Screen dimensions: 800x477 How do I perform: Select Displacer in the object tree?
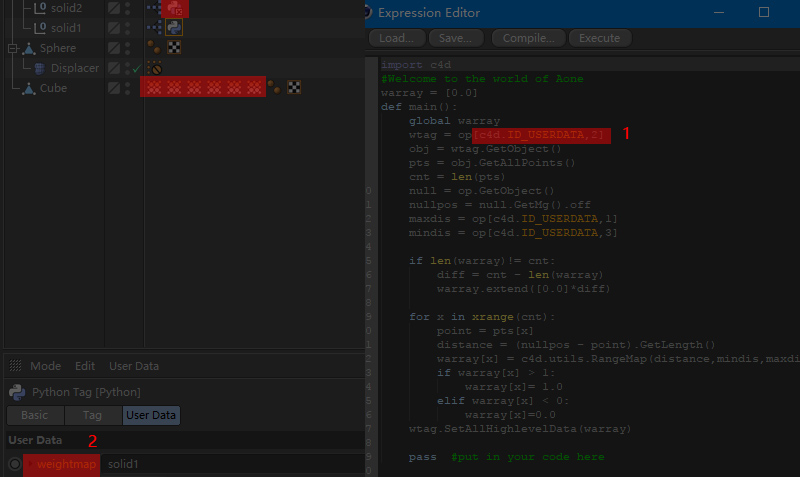coord(75,68)
